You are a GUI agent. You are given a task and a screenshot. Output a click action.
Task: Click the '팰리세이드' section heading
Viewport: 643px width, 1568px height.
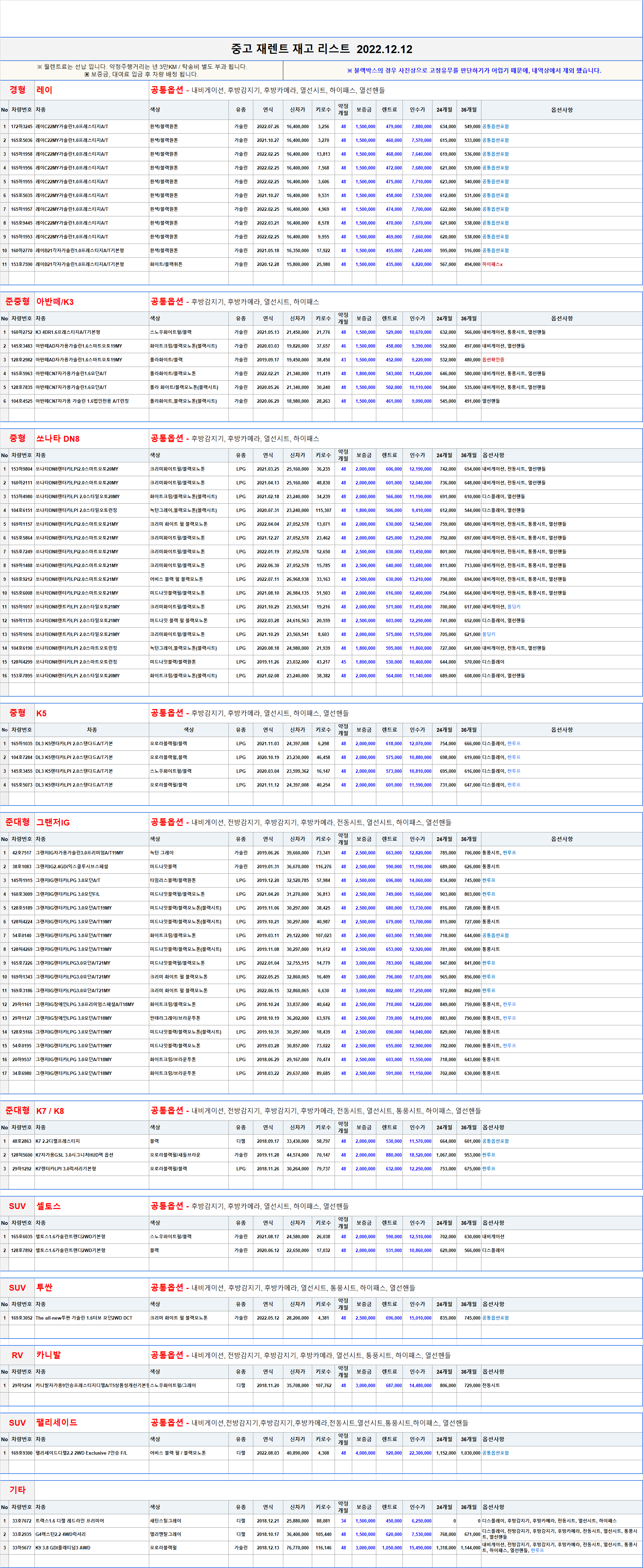(57, 1423)
